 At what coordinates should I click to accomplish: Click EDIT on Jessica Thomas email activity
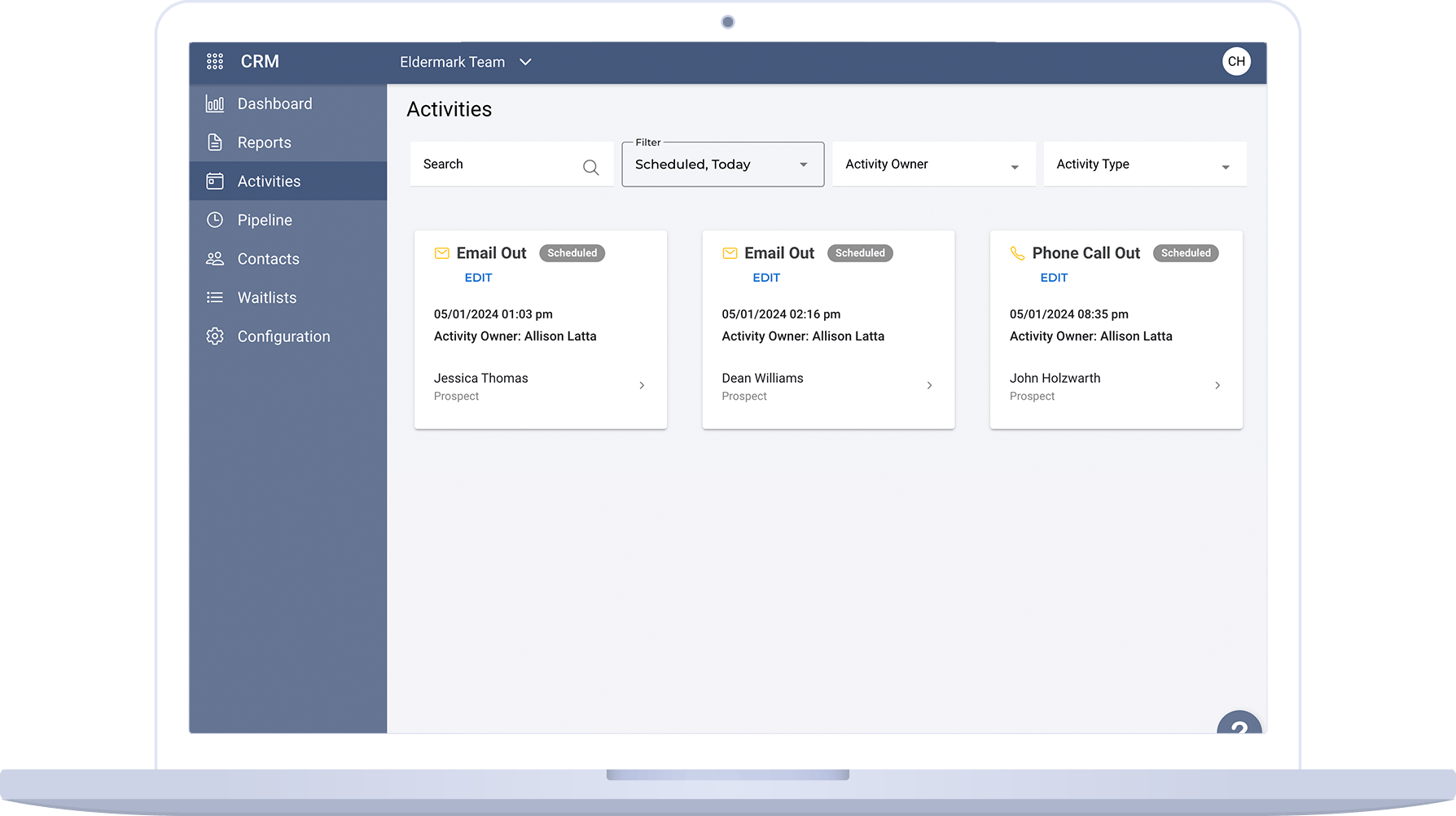pos(479,278)
